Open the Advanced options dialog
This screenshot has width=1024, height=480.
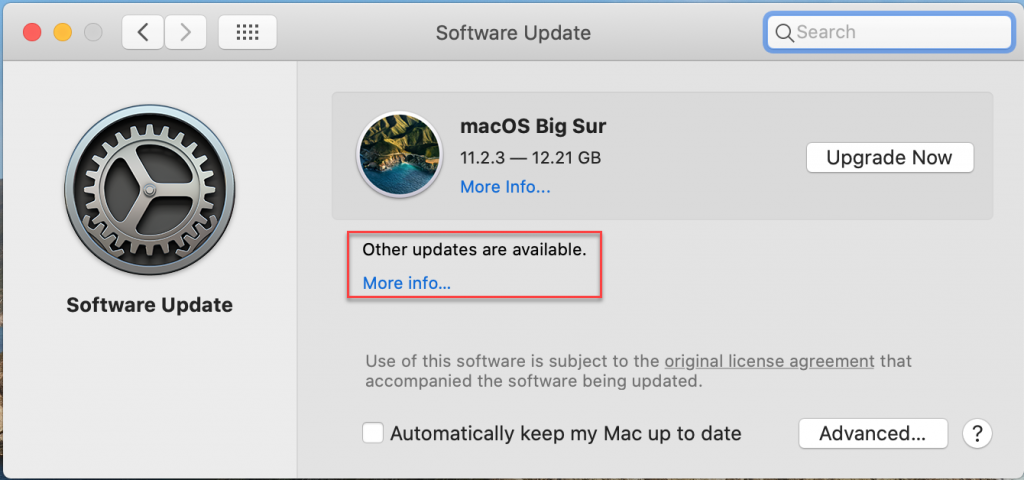(x=872, y=434)
